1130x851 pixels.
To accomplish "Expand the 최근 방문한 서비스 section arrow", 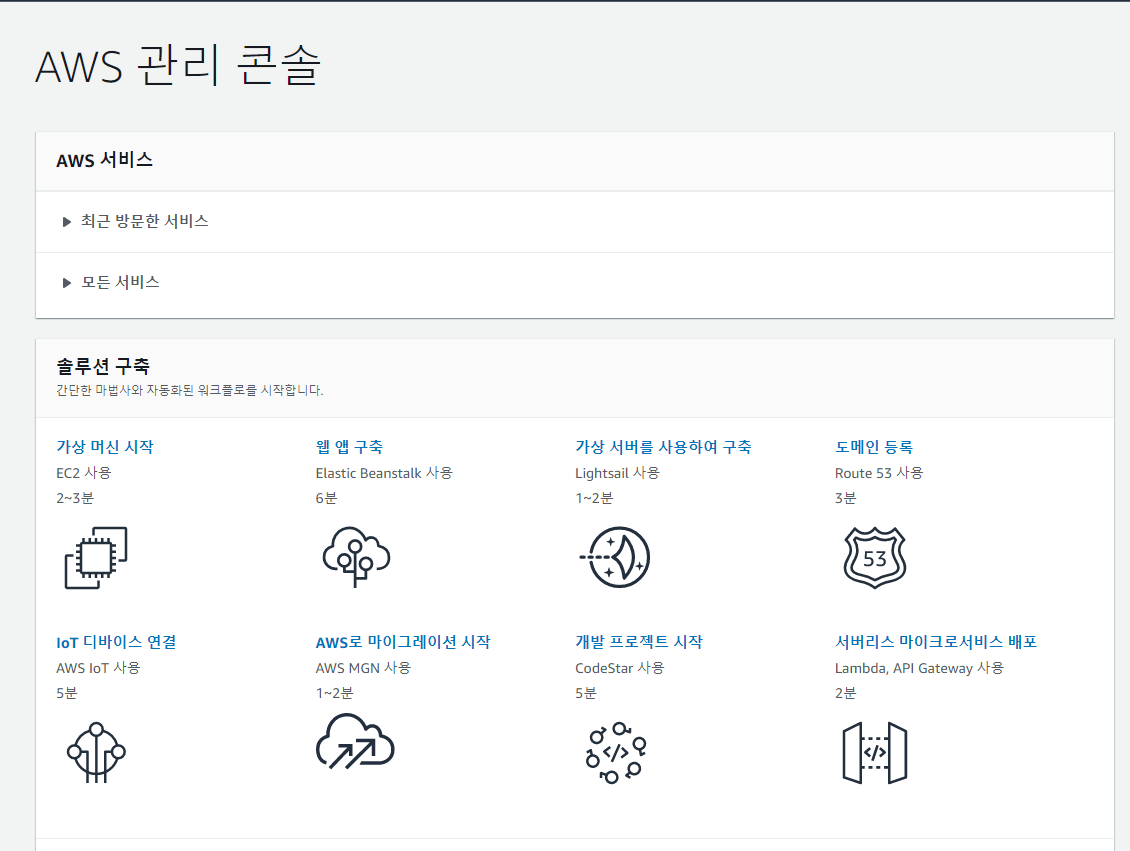I will pos(66,222).
